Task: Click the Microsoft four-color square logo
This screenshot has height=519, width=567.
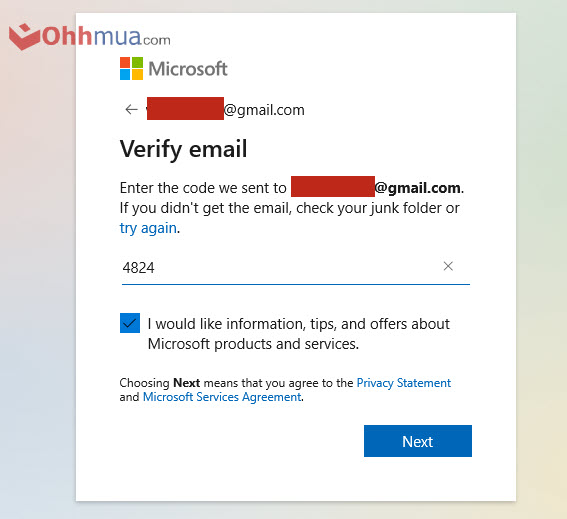Action: coord(131,68)
